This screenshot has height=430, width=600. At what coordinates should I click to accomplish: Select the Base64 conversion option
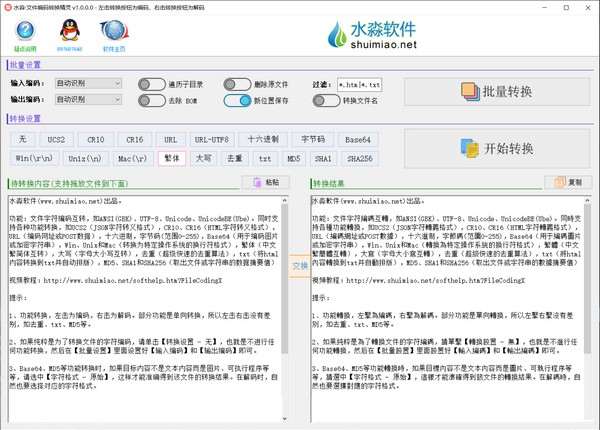click(358, 140)
